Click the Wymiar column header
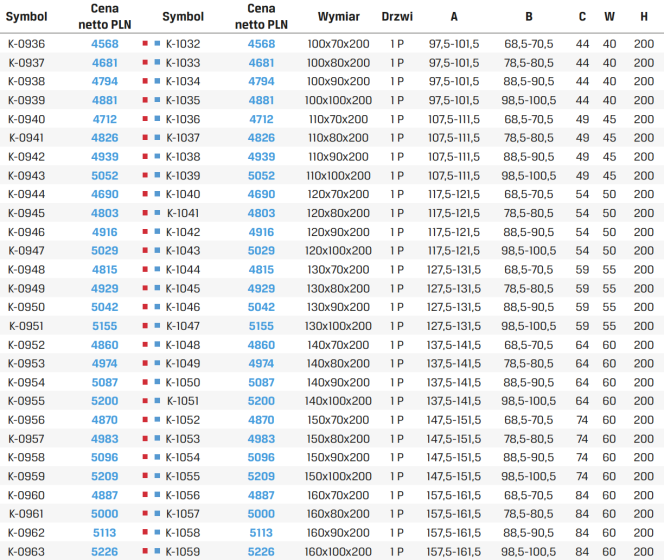This screenshot has height=560, width=664. (338, 17)
